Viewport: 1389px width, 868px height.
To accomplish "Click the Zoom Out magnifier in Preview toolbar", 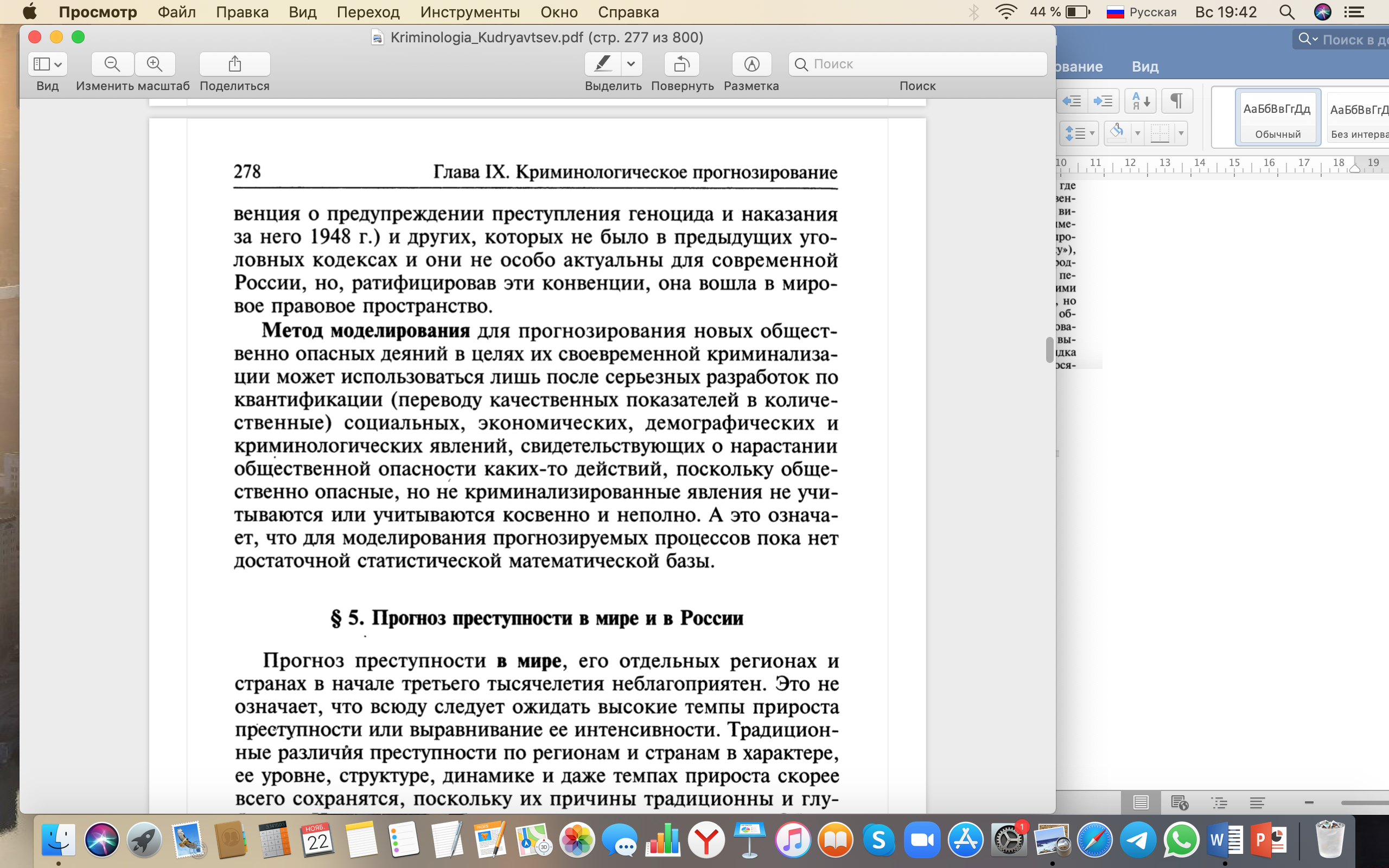I will 112,63.
